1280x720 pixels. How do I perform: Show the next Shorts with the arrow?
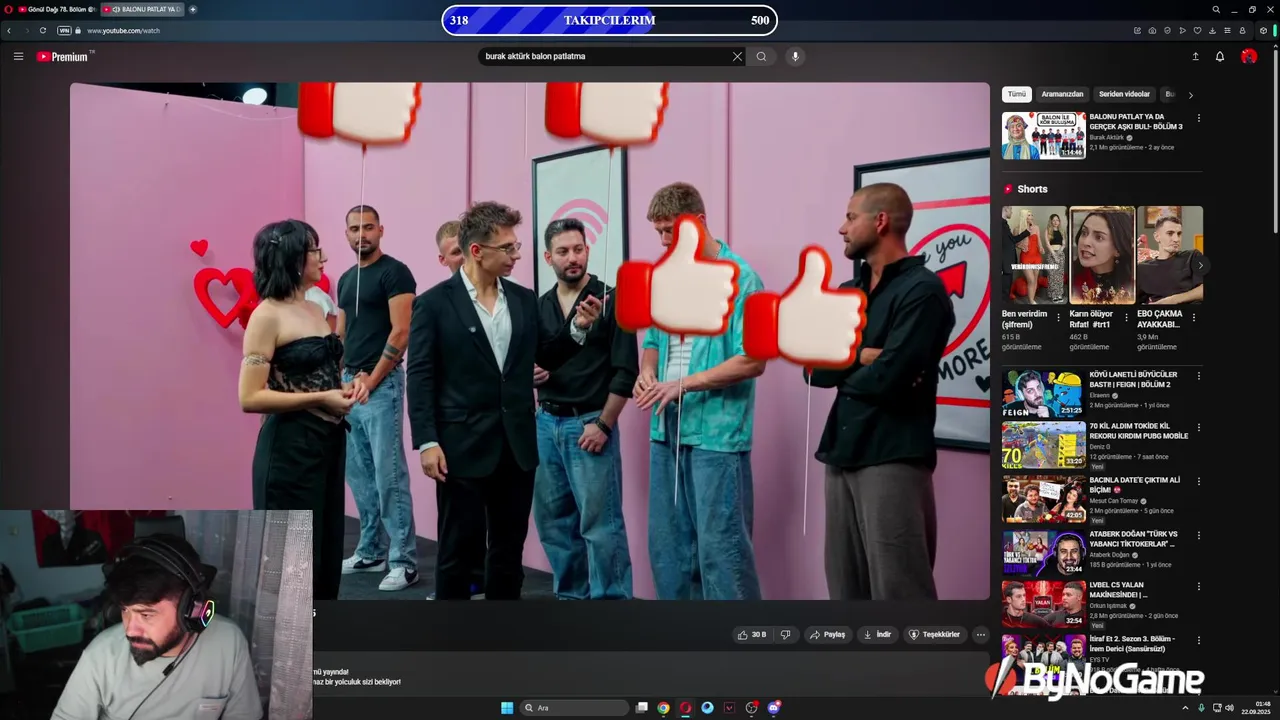click(x=1200, y=266)
